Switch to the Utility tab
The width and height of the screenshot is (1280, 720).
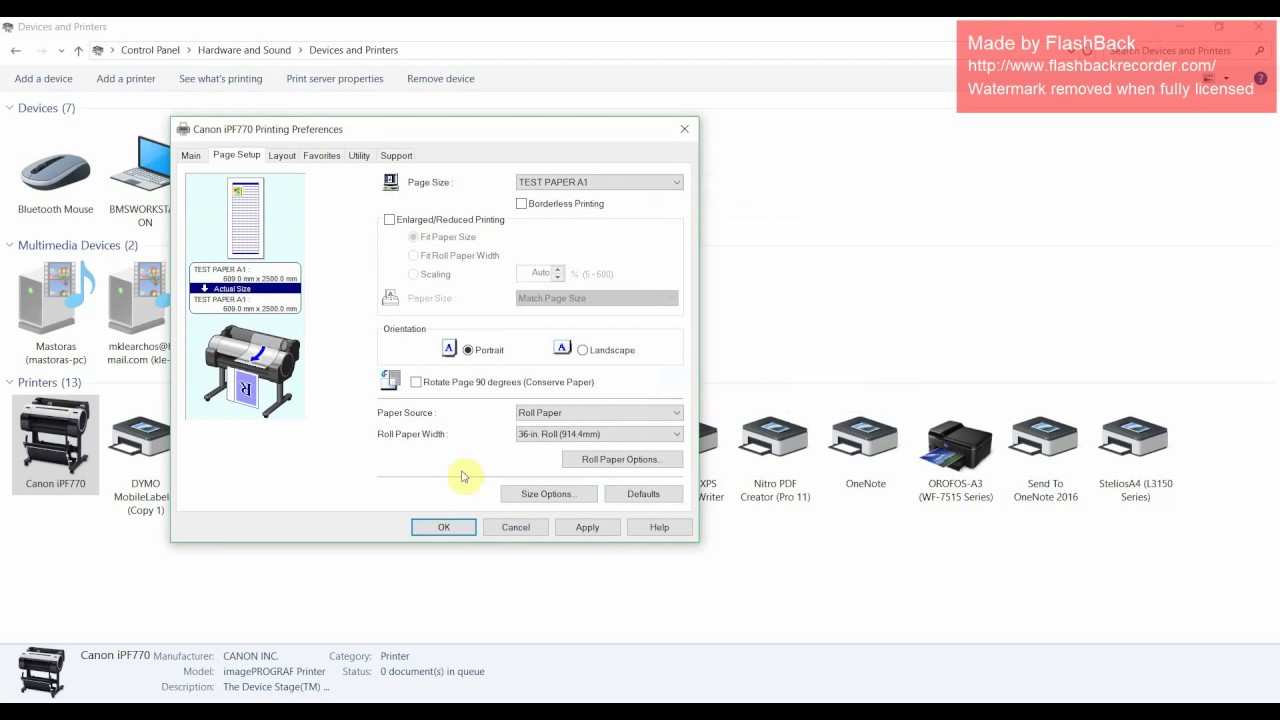359,156
